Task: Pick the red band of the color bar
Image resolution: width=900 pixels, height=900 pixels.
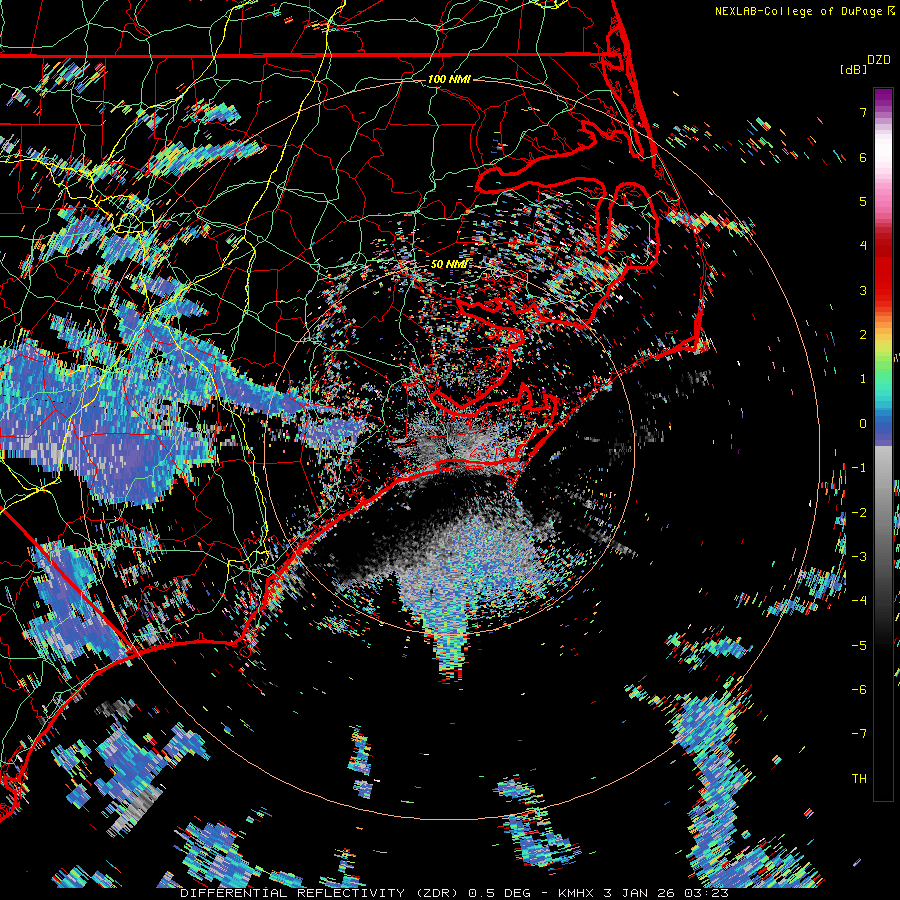Action: (883, 270)
